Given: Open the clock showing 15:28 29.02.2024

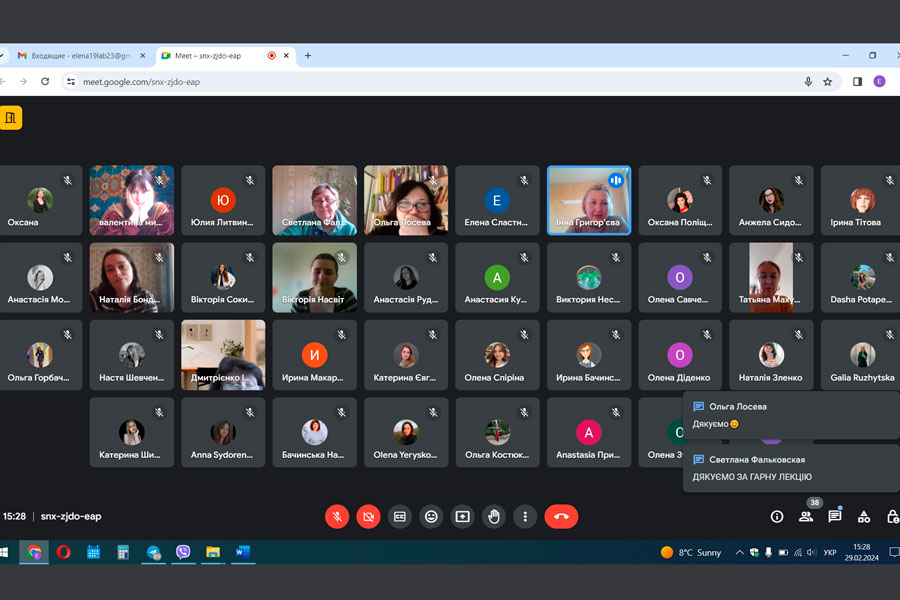Looking at the screenshot, I should [862, 552].
